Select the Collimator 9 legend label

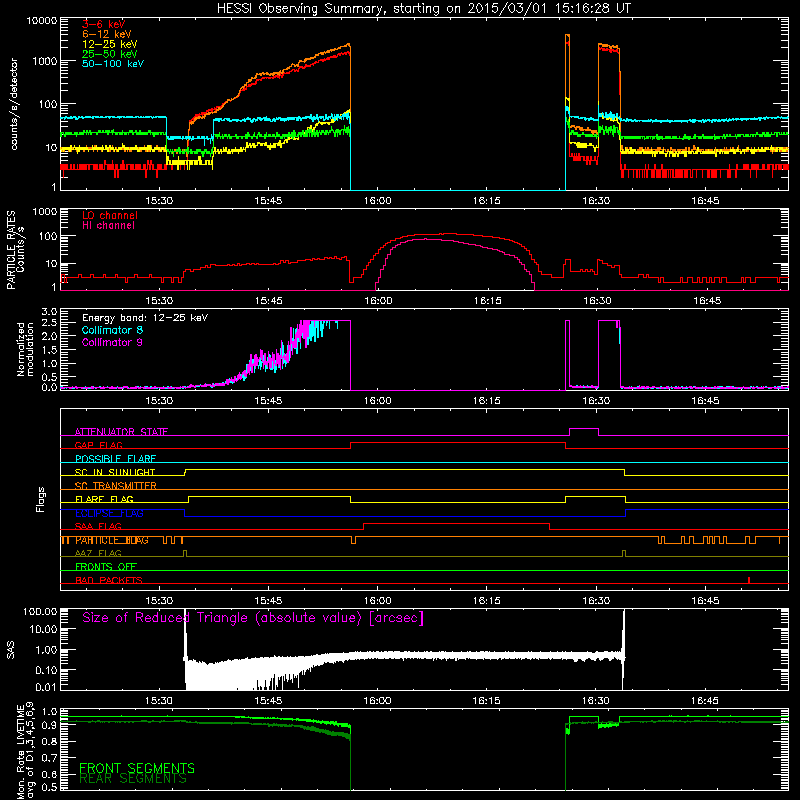coord(112,342)
